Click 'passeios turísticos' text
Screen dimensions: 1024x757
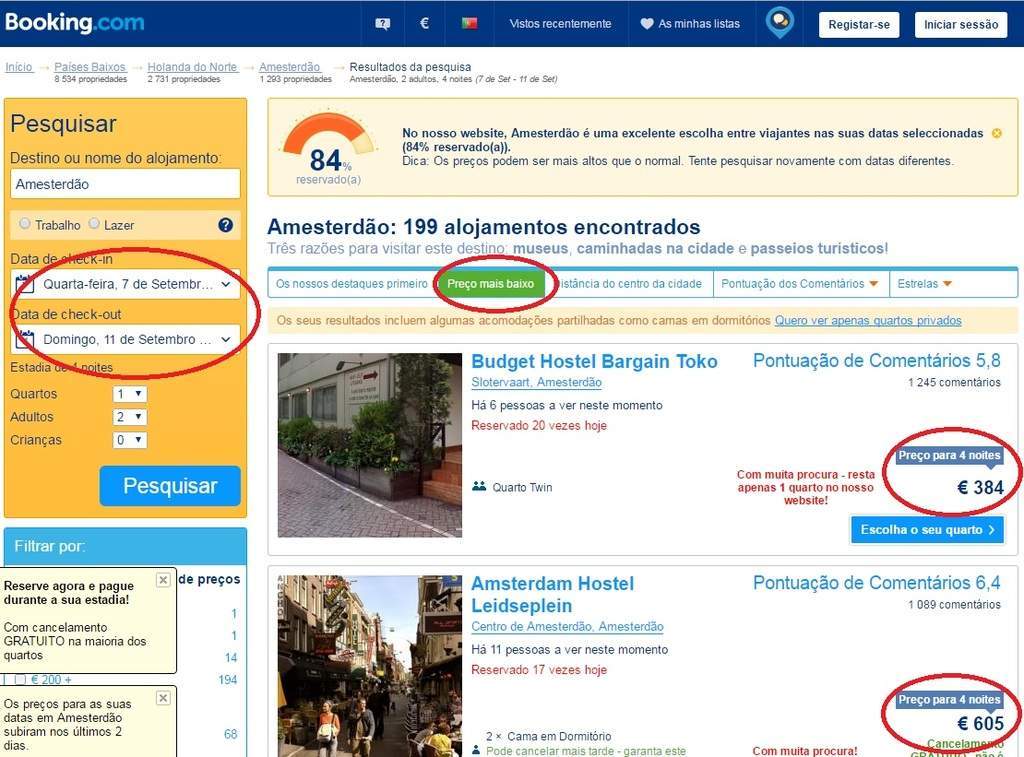pyautogui.click(x=818, y=249)
